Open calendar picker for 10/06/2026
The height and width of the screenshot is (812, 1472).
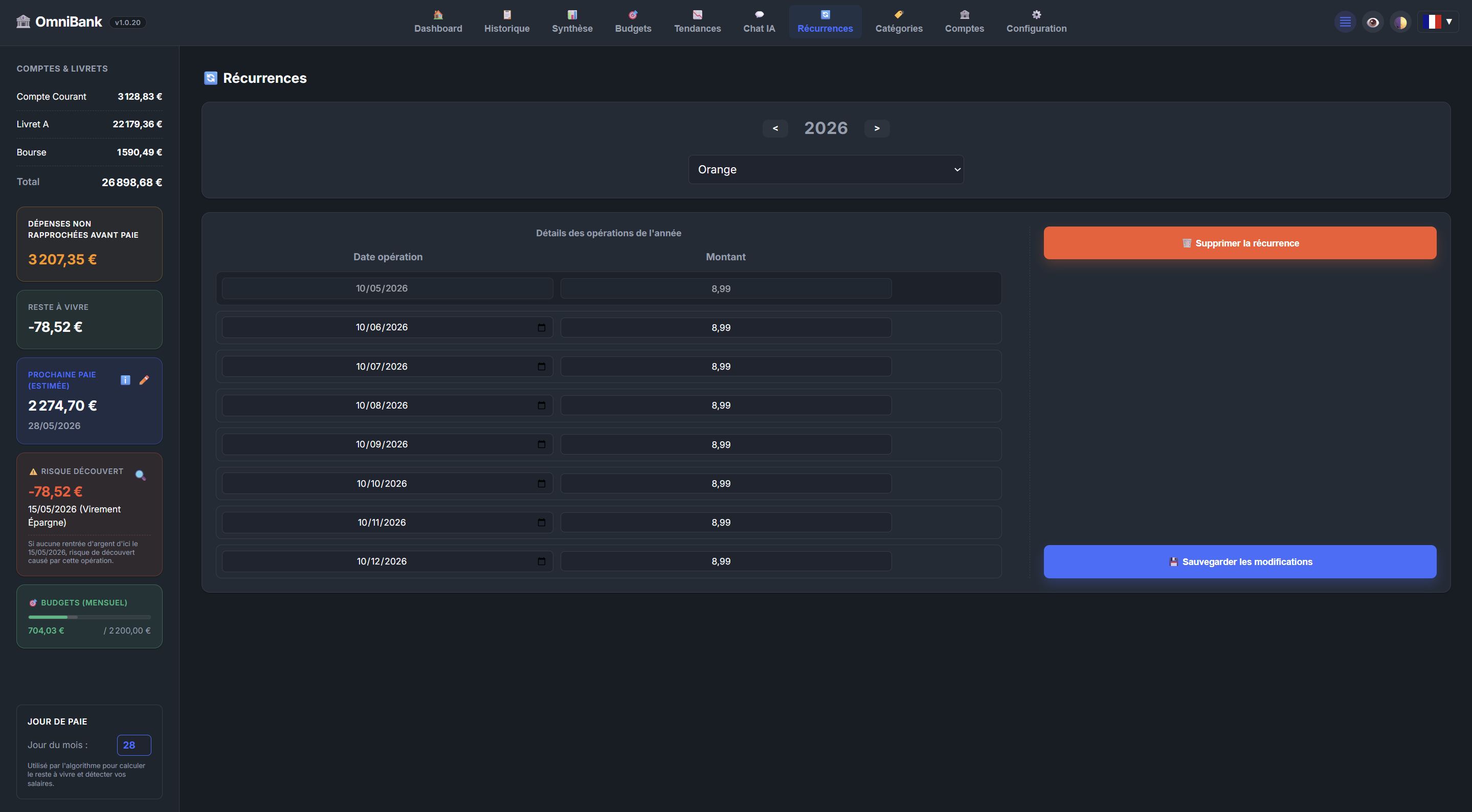pyautogui.click(x=541, y=327)
